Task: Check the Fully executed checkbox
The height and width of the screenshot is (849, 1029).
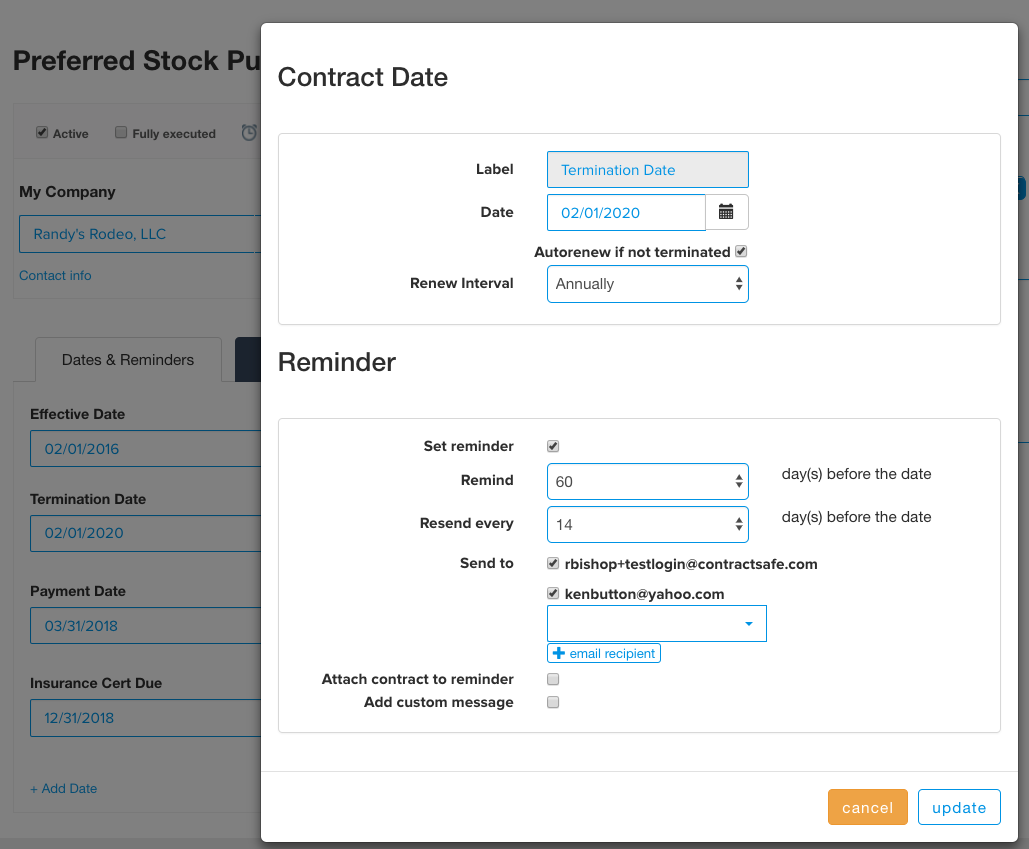Action: (x=120, y=132)
